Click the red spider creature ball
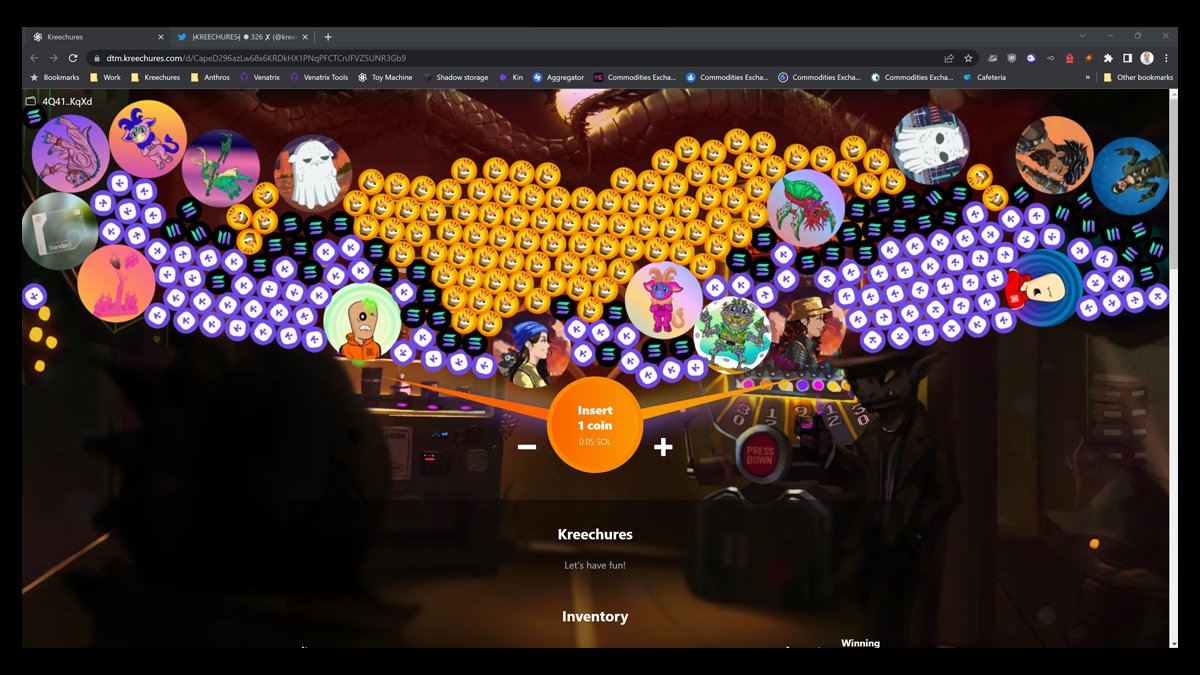The width and height of the screenshot is (1200, 675). click(806, 208)
